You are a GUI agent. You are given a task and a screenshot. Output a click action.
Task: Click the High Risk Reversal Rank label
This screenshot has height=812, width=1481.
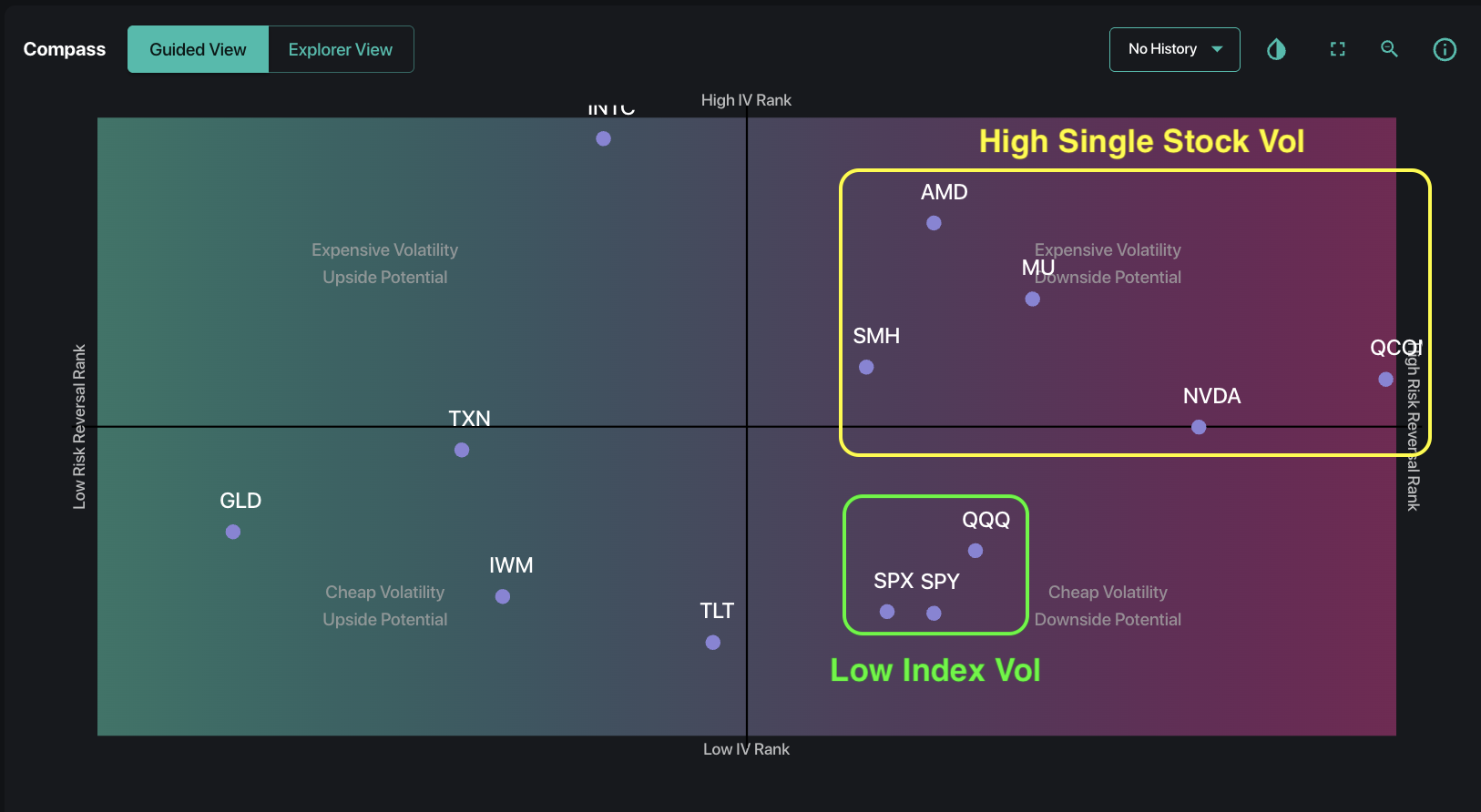1413,426
